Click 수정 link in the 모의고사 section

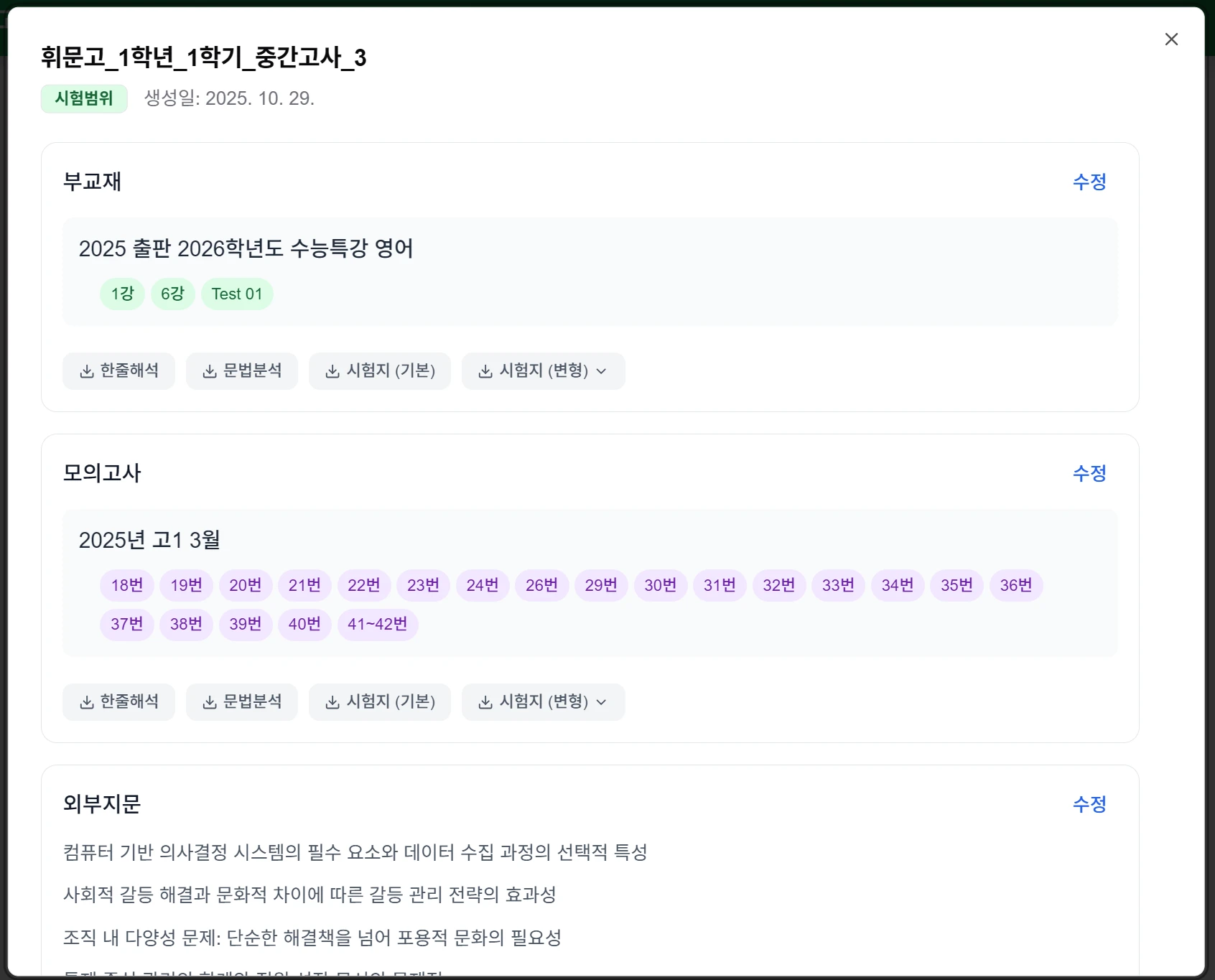click(1089, 473)
